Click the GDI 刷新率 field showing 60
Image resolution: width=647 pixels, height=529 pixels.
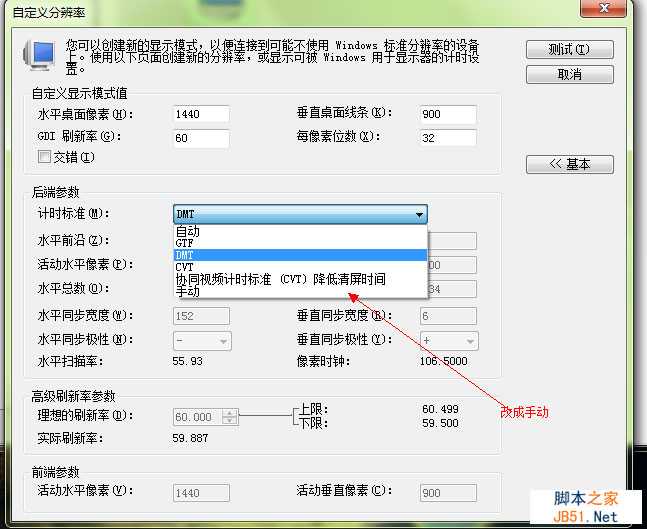point(201,138)
